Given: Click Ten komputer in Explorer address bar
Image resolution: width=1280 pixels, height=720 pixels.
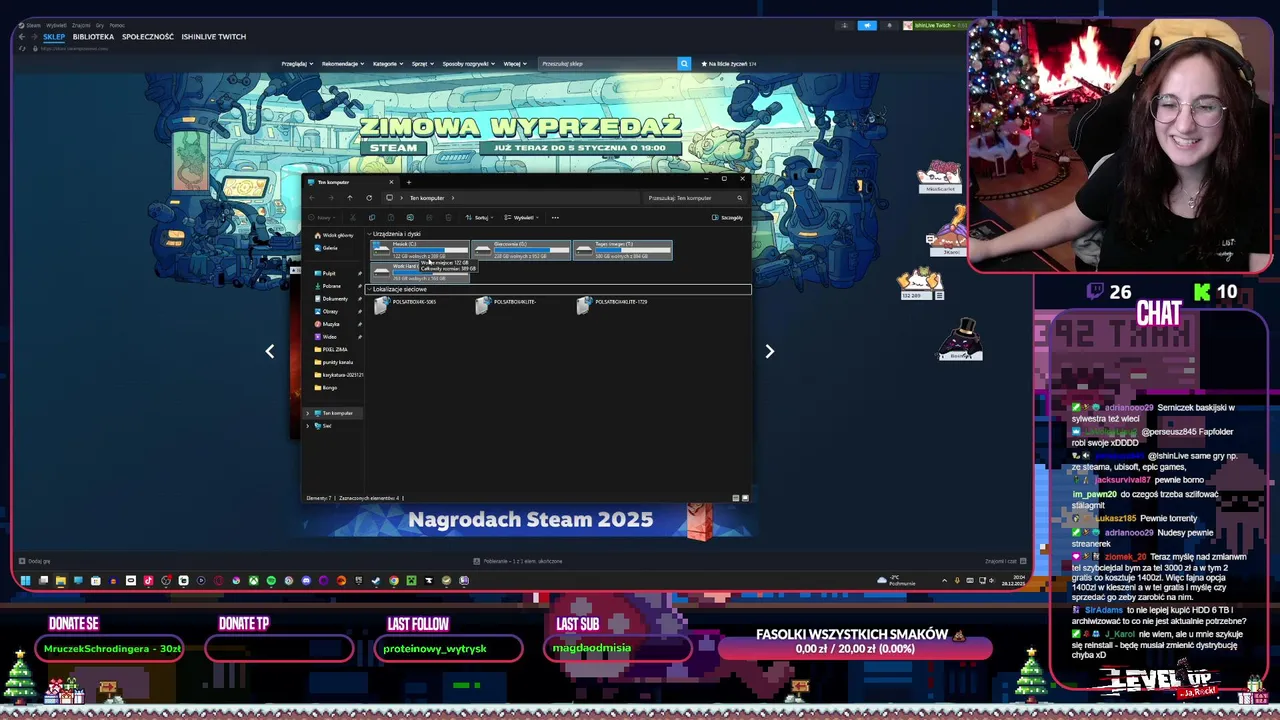Looking at the screenshot, I should (x=427, y=198).
